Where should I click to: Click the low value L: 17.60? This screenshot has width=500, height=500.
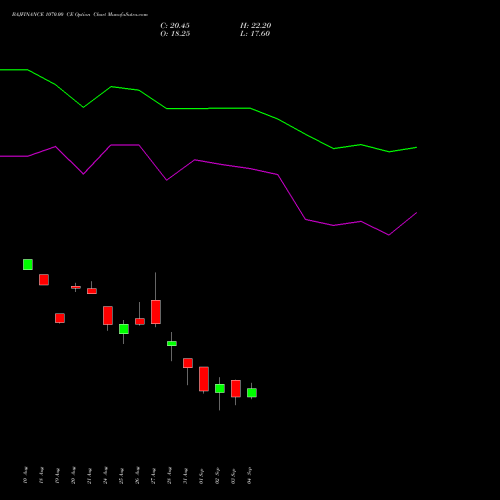[x=255, y=34]
